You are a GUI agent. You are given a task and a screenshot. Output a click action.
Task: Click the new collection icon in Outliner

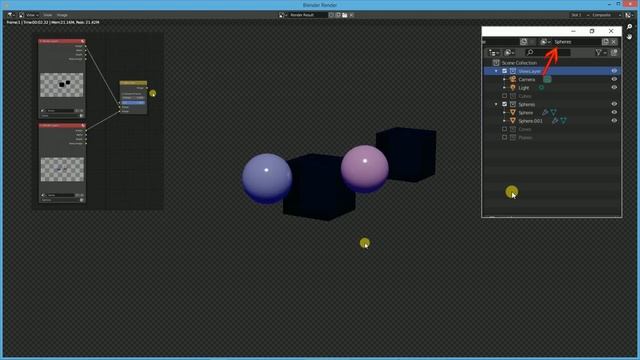pos(614,53)
